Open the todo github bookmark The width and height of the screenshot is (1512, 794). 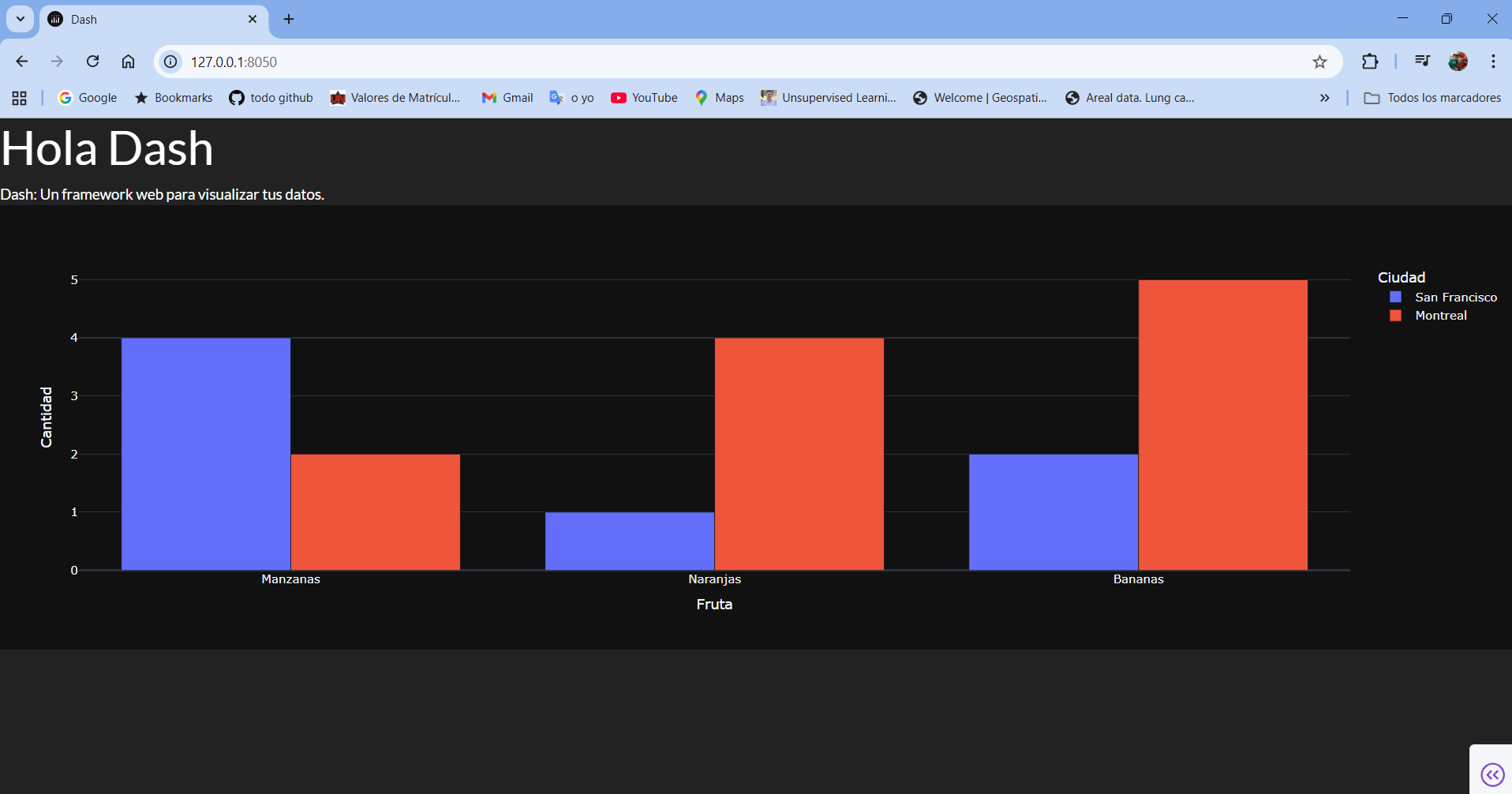point(271,98)
